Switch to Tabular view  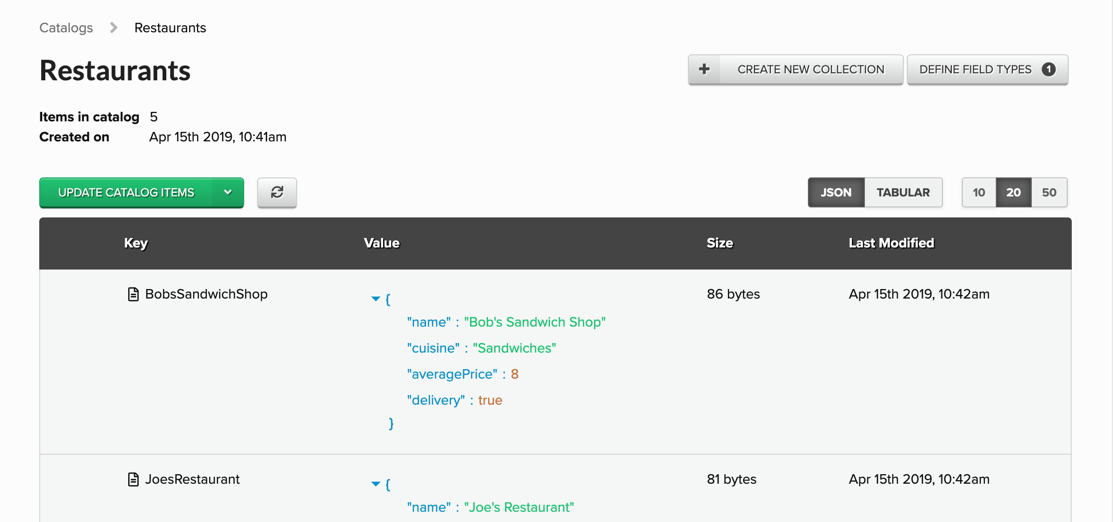pos(903,192)
